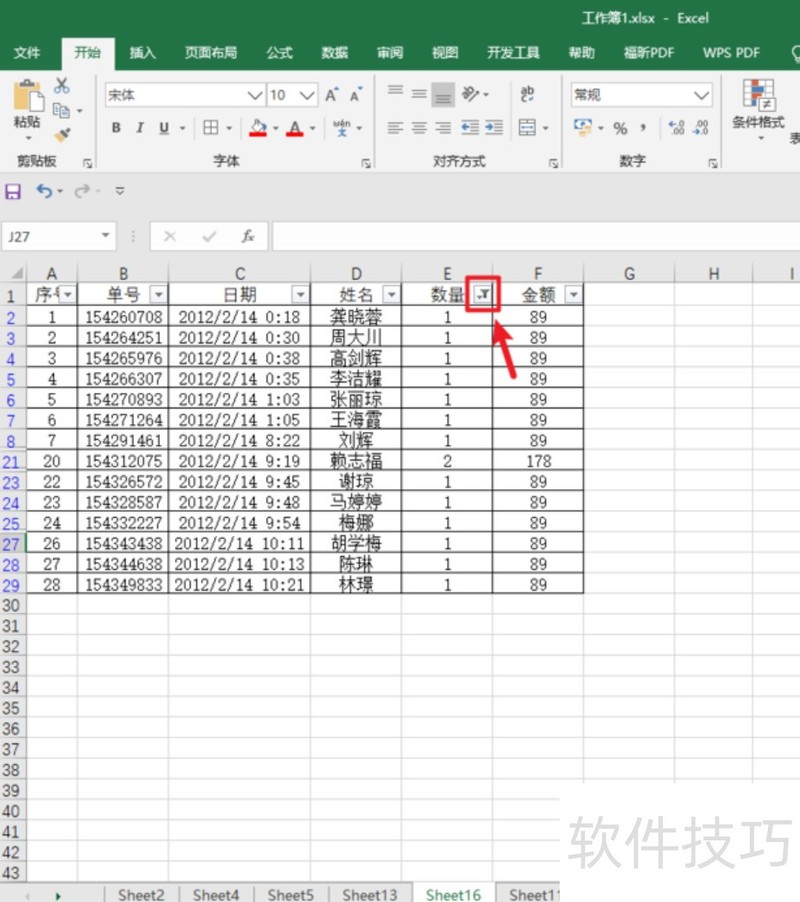Screen dimensions: 800x902
Task: Open the 文件 tab
Action: tap(26, 53)
